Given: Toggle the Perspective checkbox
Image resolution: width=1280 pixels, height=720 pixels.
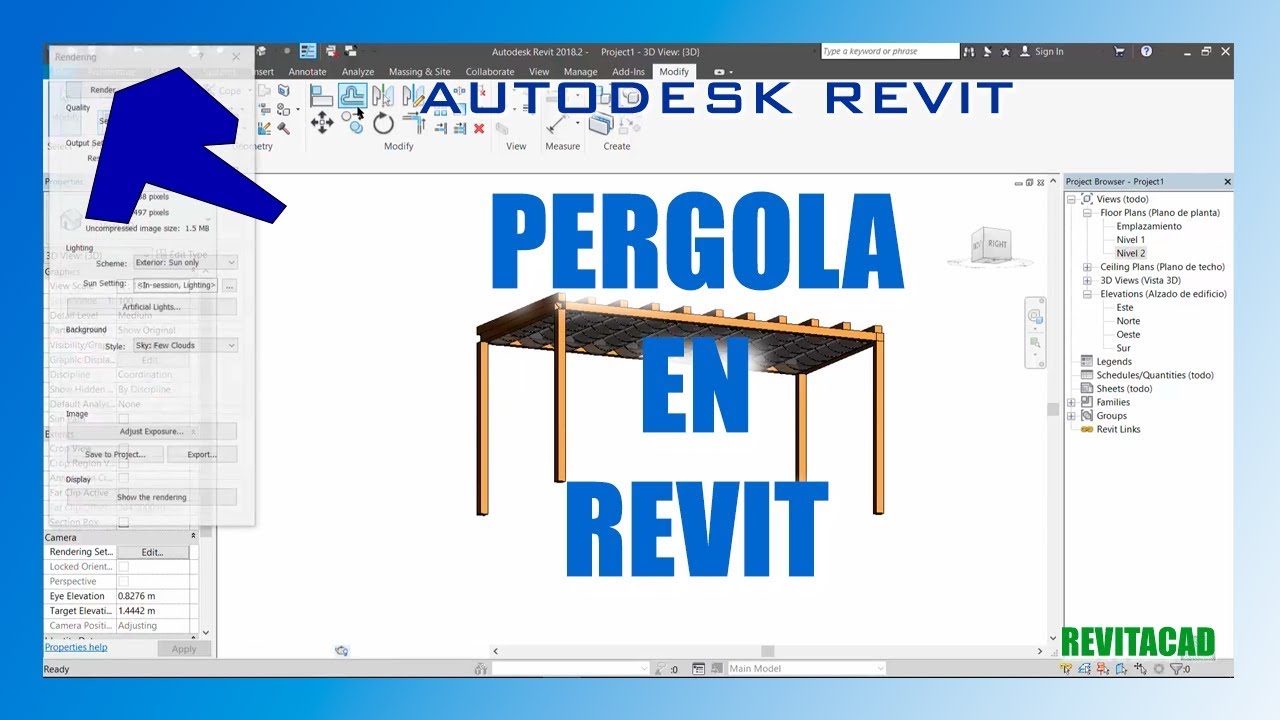Looking at the screenshot, I should coord(124,581).
